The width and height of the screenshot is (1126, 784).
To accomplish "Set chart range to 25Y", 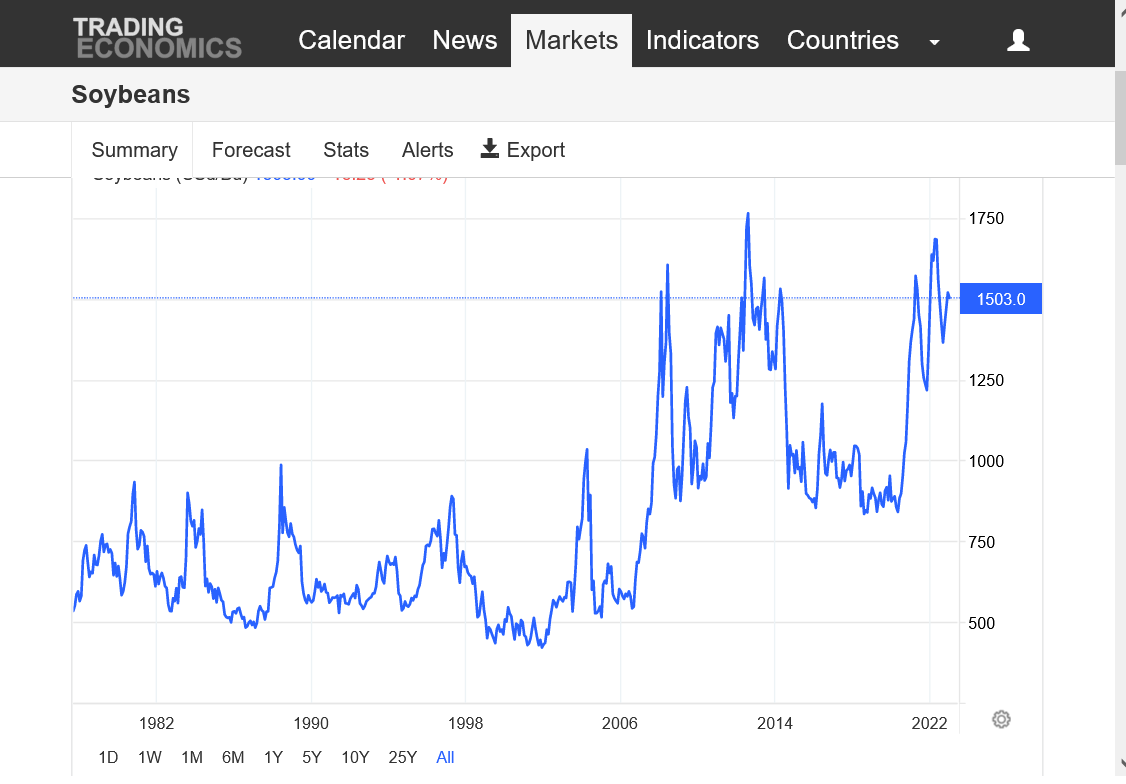I will (x=402, y=757).
